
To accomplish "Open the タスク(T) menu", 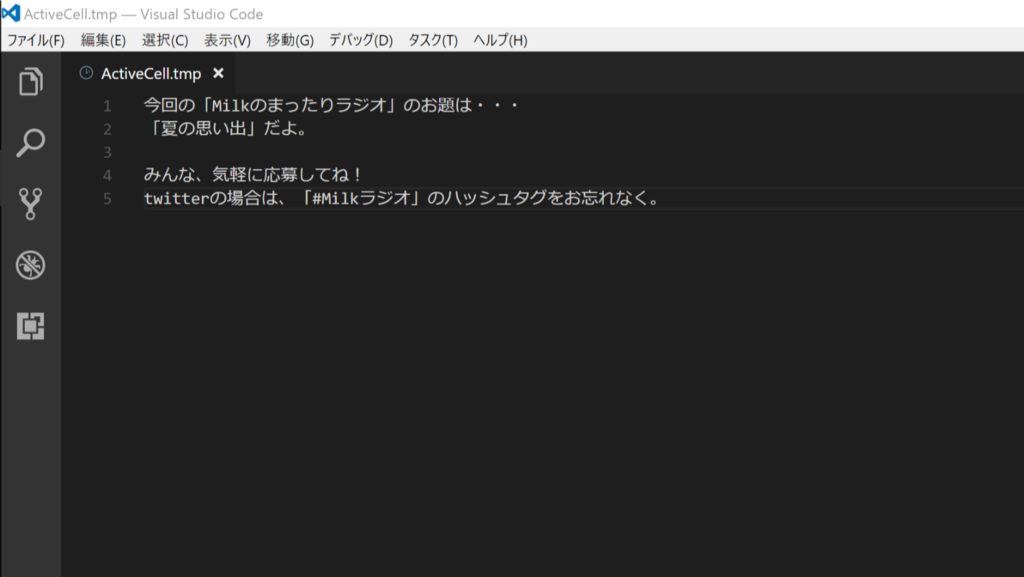I will [x=433, y=40].
